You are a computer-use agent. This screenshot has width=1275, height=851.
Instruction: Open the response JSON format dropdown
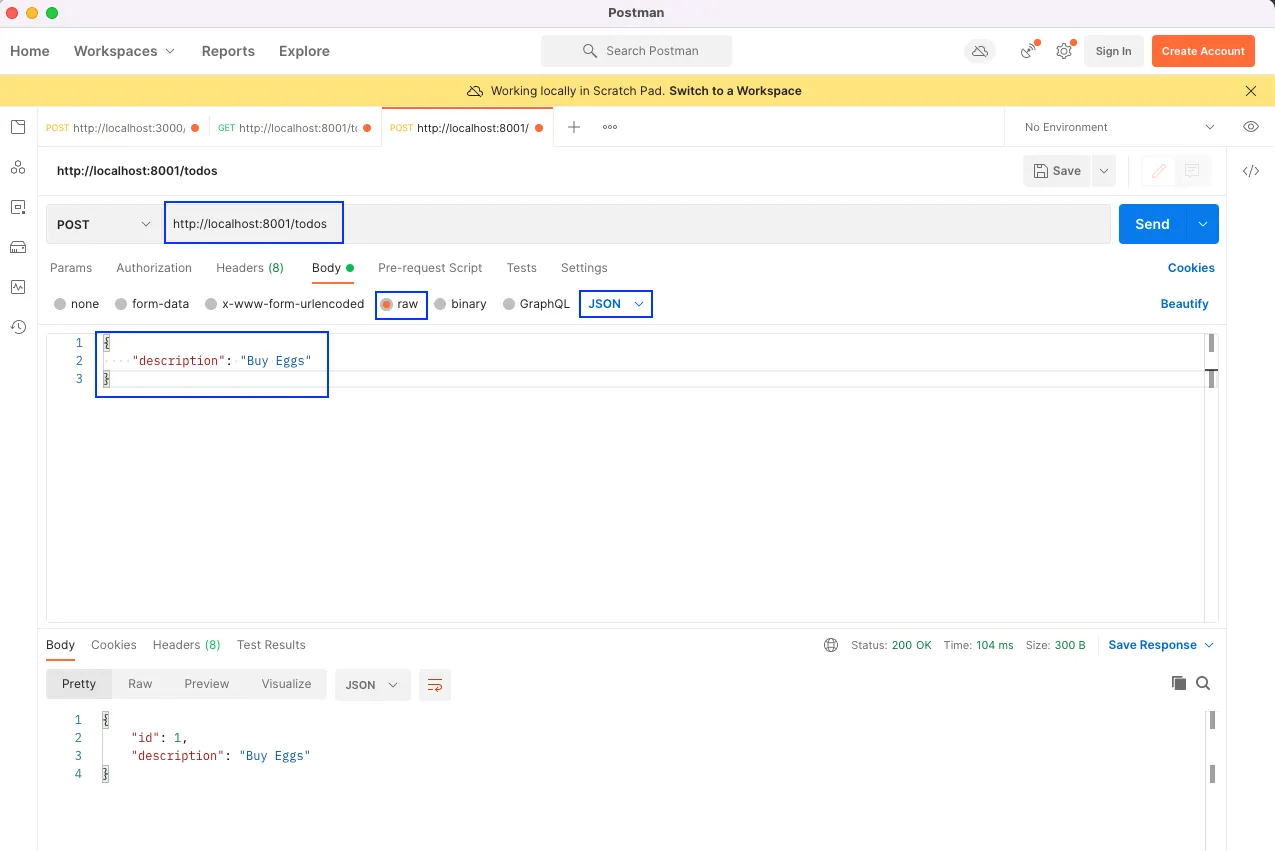click(372, 685)
